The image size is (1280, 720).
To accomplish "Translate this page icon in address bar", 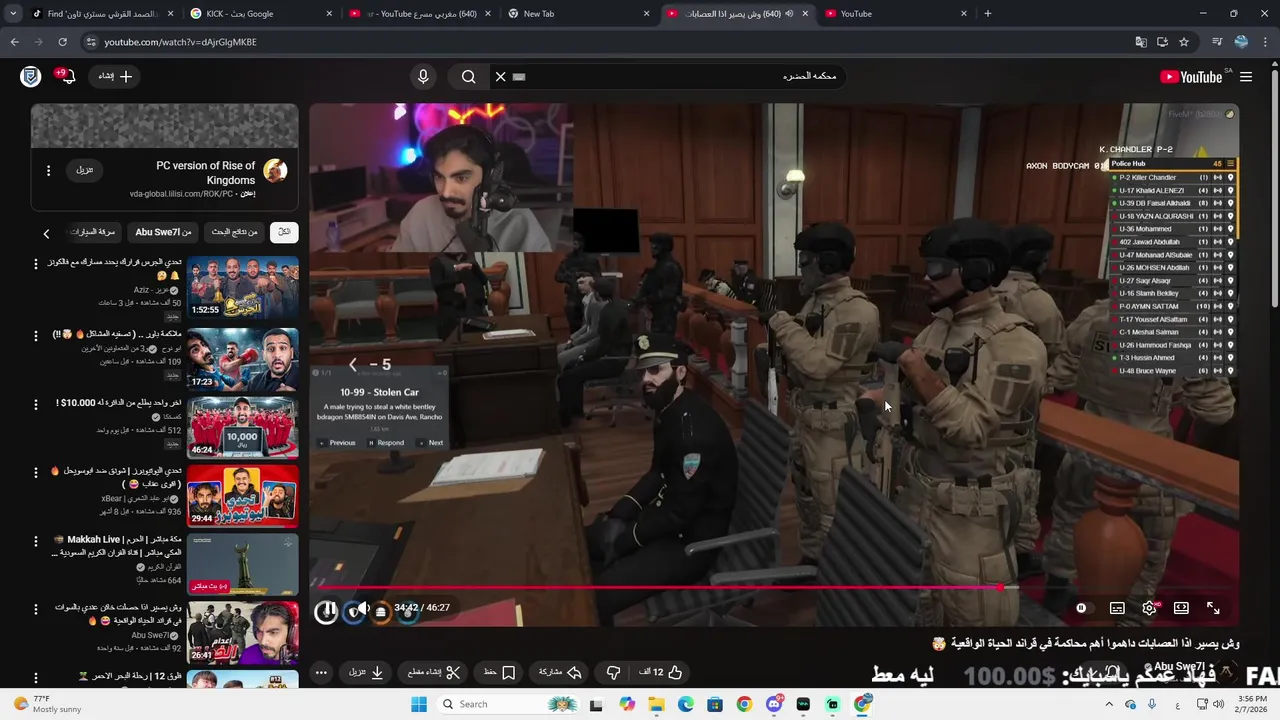I will 1141,42.
